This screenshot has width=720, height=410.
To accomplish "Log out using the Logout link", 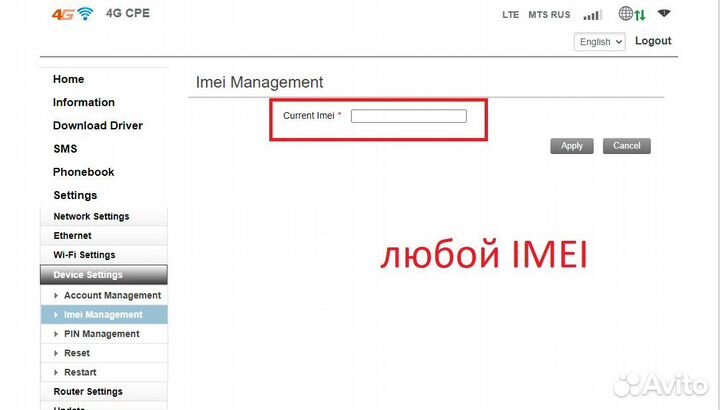I will [x=653, y=41].
